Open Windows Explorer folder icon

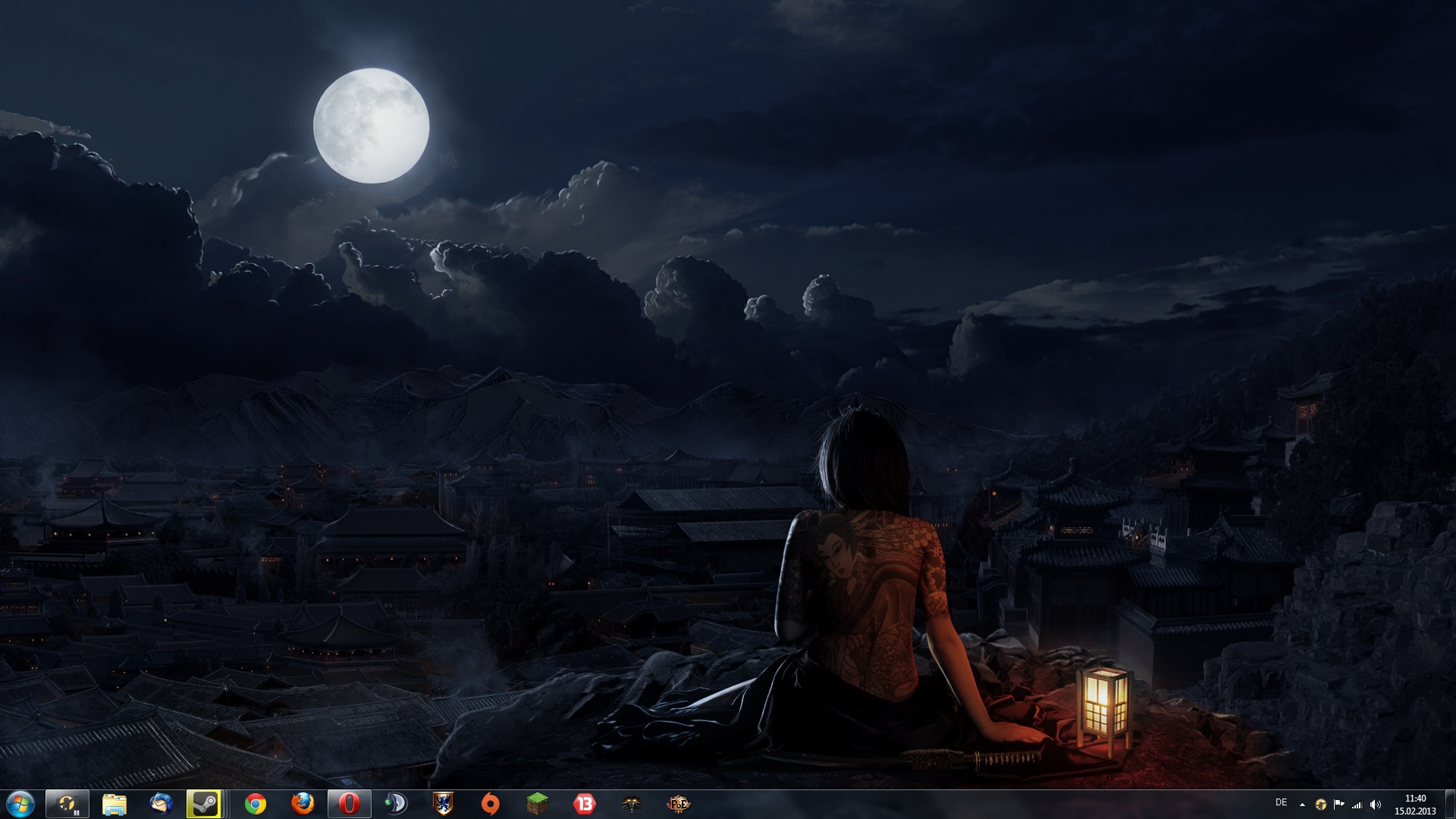tap(115, 804)
